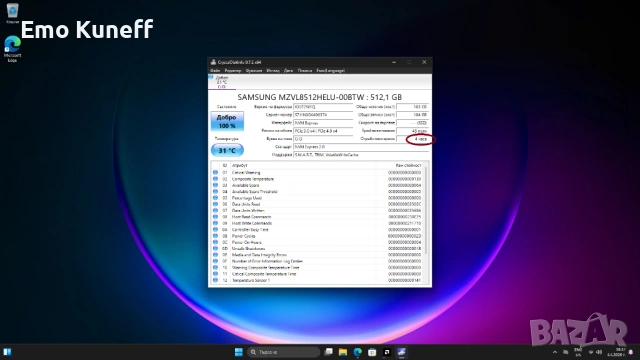This screenshot has width=640, height=360.
Task: Click the status icon for Host Write Commands
Action: 216,223
